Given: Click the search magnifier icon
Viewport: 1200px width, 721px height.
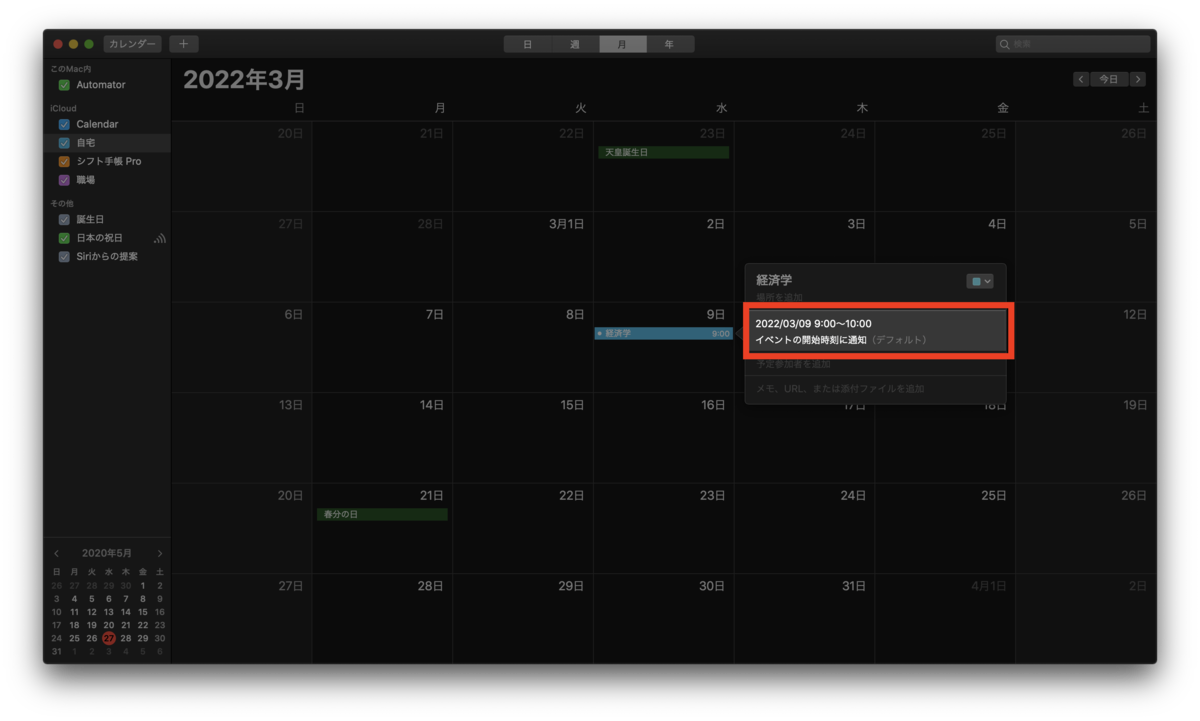Looking at the screenshot, I should (1004, 44).
